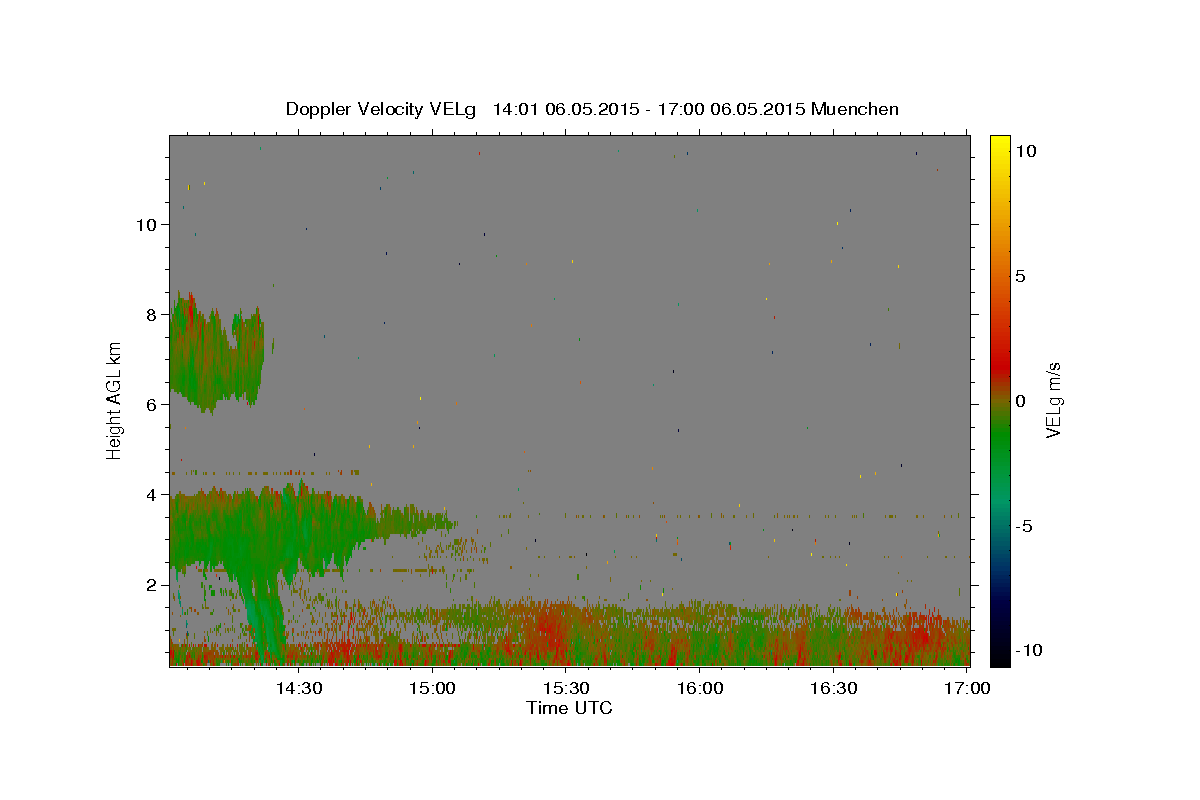The width and height of the screenshot is (1200, 800).
Task: Click the yellow top of the colorbar
Action: tap(999, 145)
